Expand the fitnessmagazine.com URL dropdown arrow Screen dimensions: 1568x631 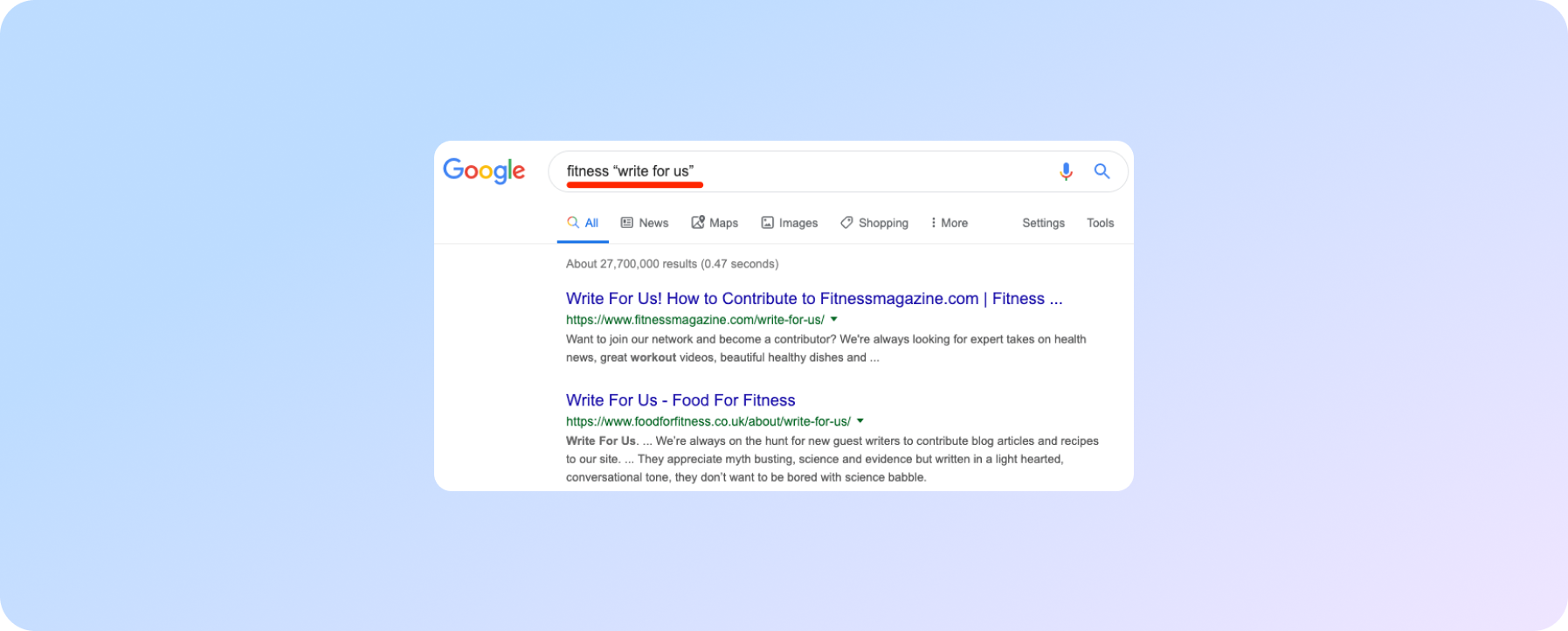click(834, 319)
